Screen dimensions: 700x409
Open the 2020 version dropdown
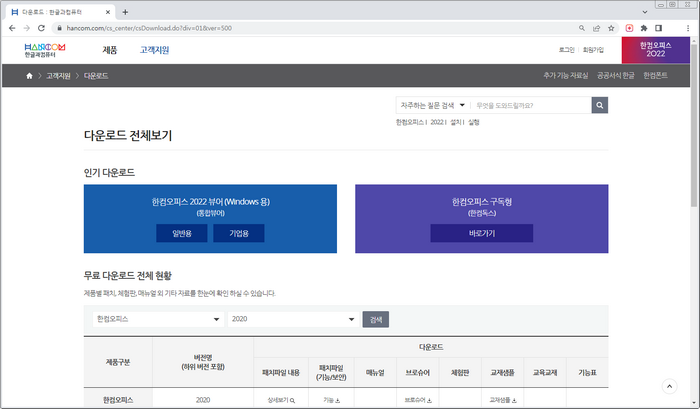293,319
